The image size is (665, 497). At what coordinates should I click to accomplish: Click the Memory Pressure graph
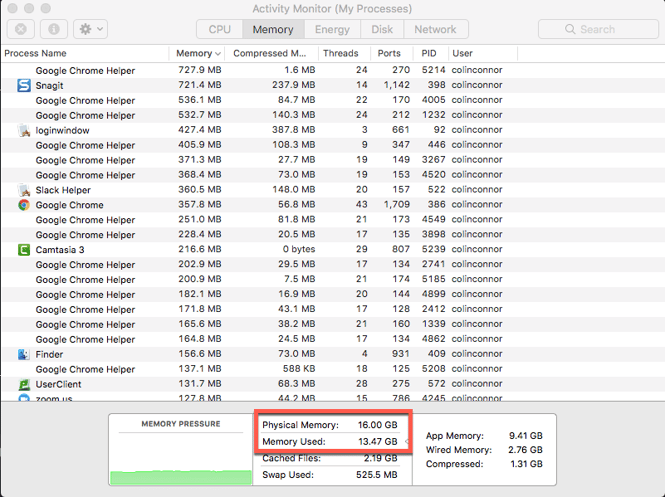(x=181, y=460)
